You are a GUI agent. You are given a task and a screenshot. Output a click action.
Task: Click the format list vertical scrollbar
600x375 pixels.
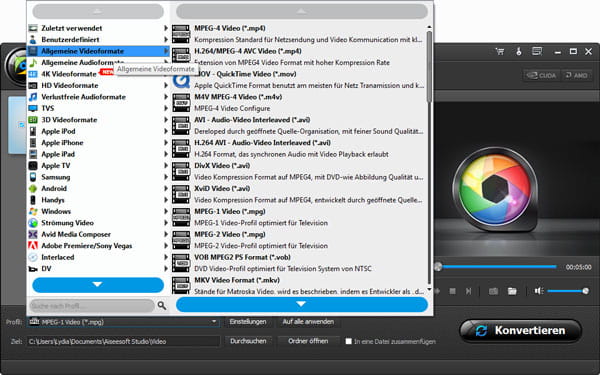pyautogui.click(x=429, y=67)
